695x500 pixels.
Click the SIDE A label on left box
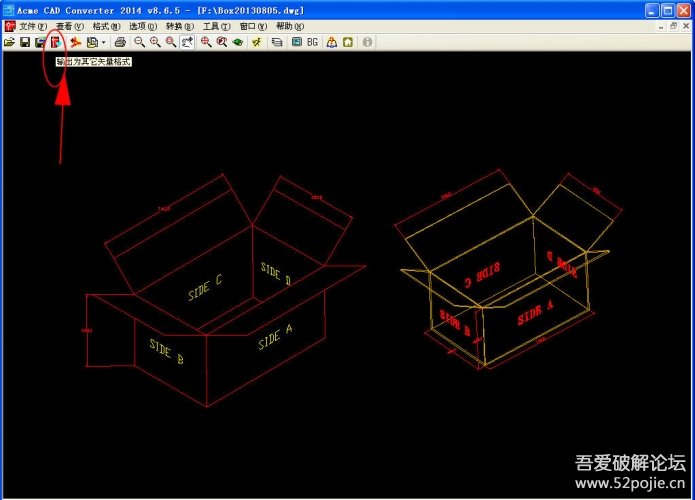tap(275, 336)
